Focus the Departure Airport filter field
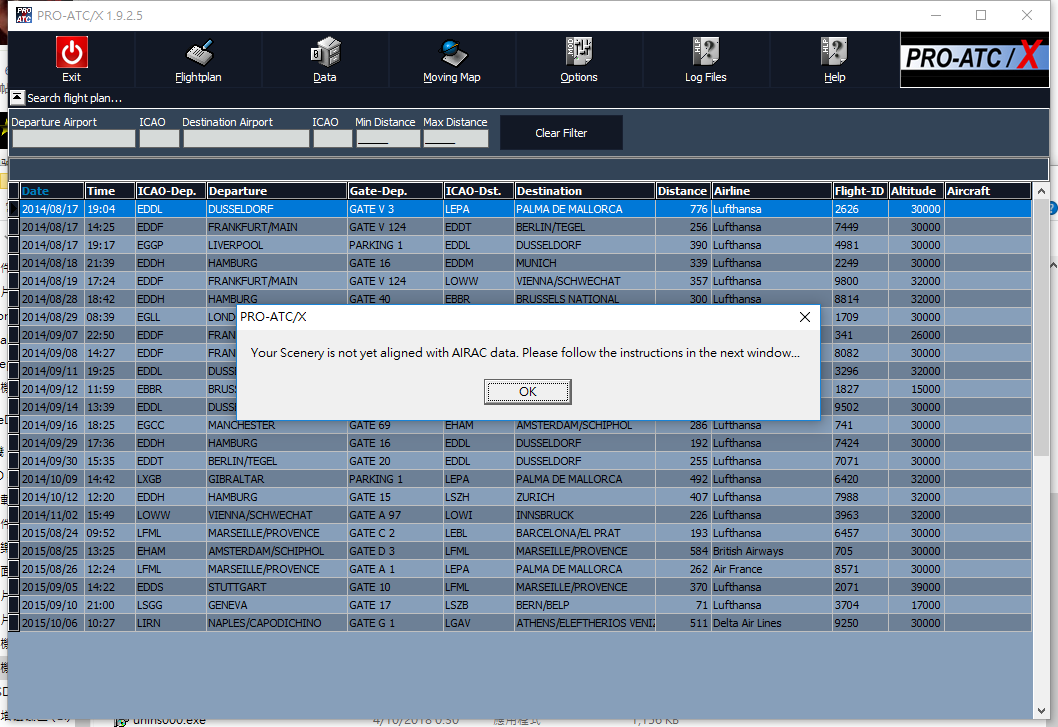This screenshot has height=727, width=1058. (74, 138)
